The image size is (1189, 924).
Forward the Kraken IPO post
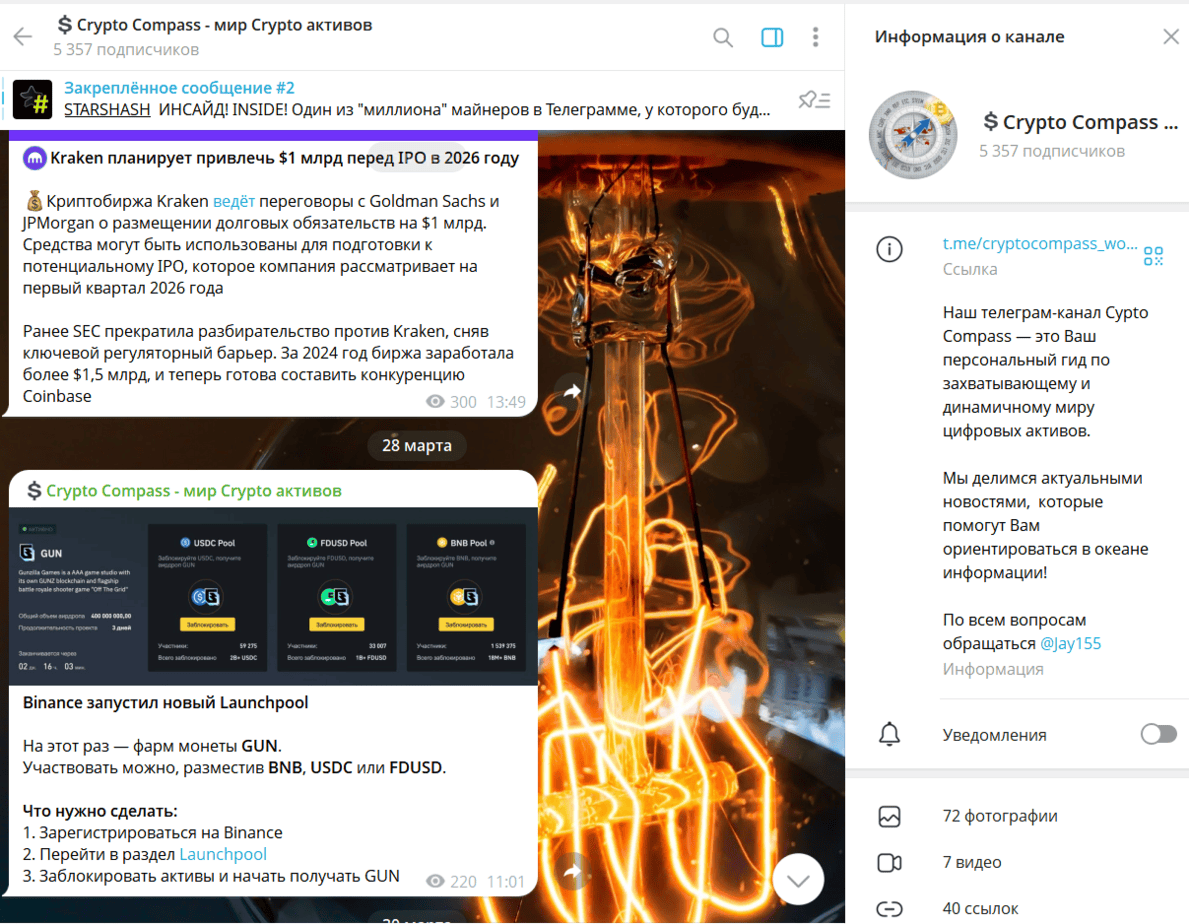pyautogui.click(x=573, y=391)
